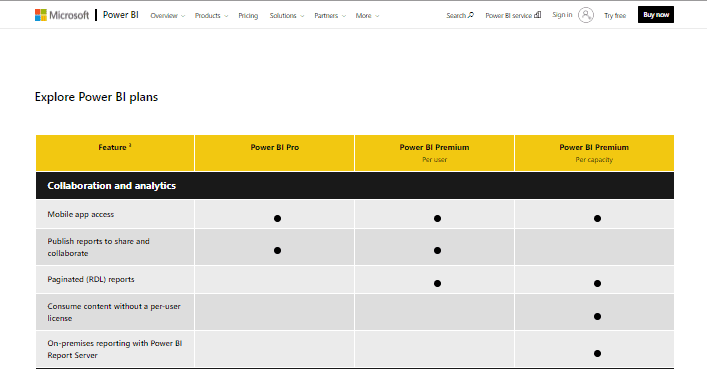Open the Power BI service chart icon
This screenshot has width=707, height=369.
click(x=537, y=15)
